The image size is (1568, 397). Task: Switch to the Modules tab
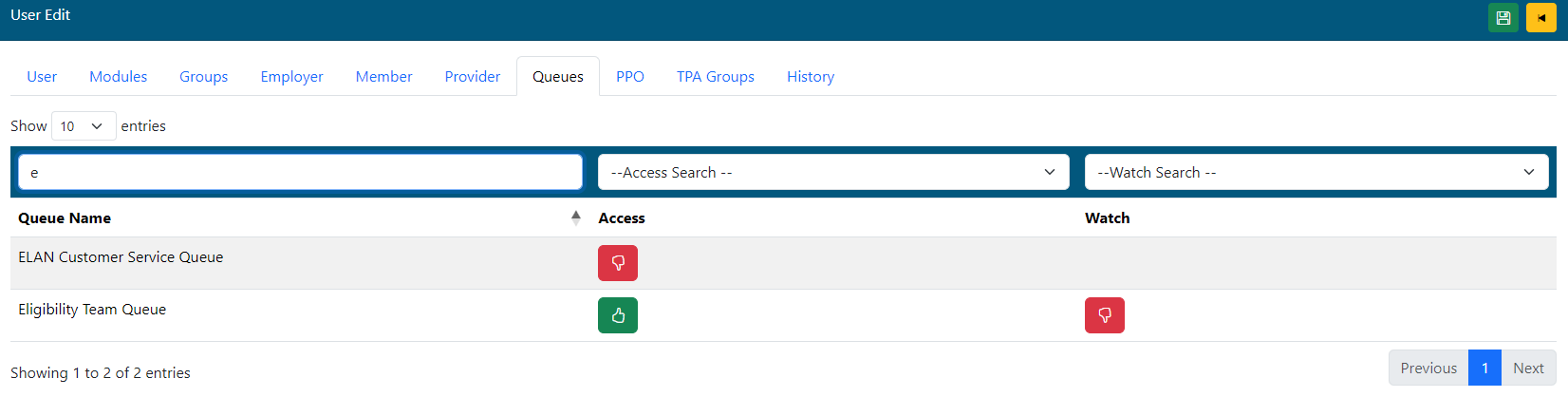tap(118, 77)
